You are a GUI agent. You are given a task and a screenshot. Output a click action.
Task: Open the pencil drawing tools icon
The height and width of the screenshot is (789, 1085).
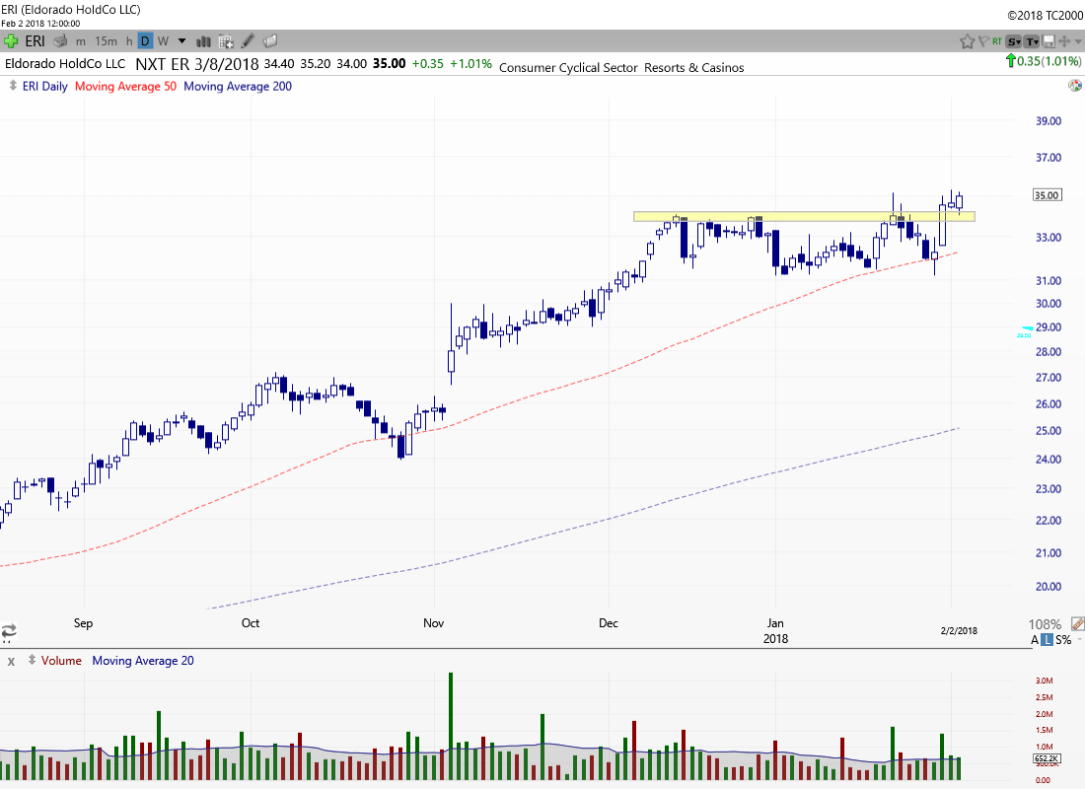pos(247,41)
